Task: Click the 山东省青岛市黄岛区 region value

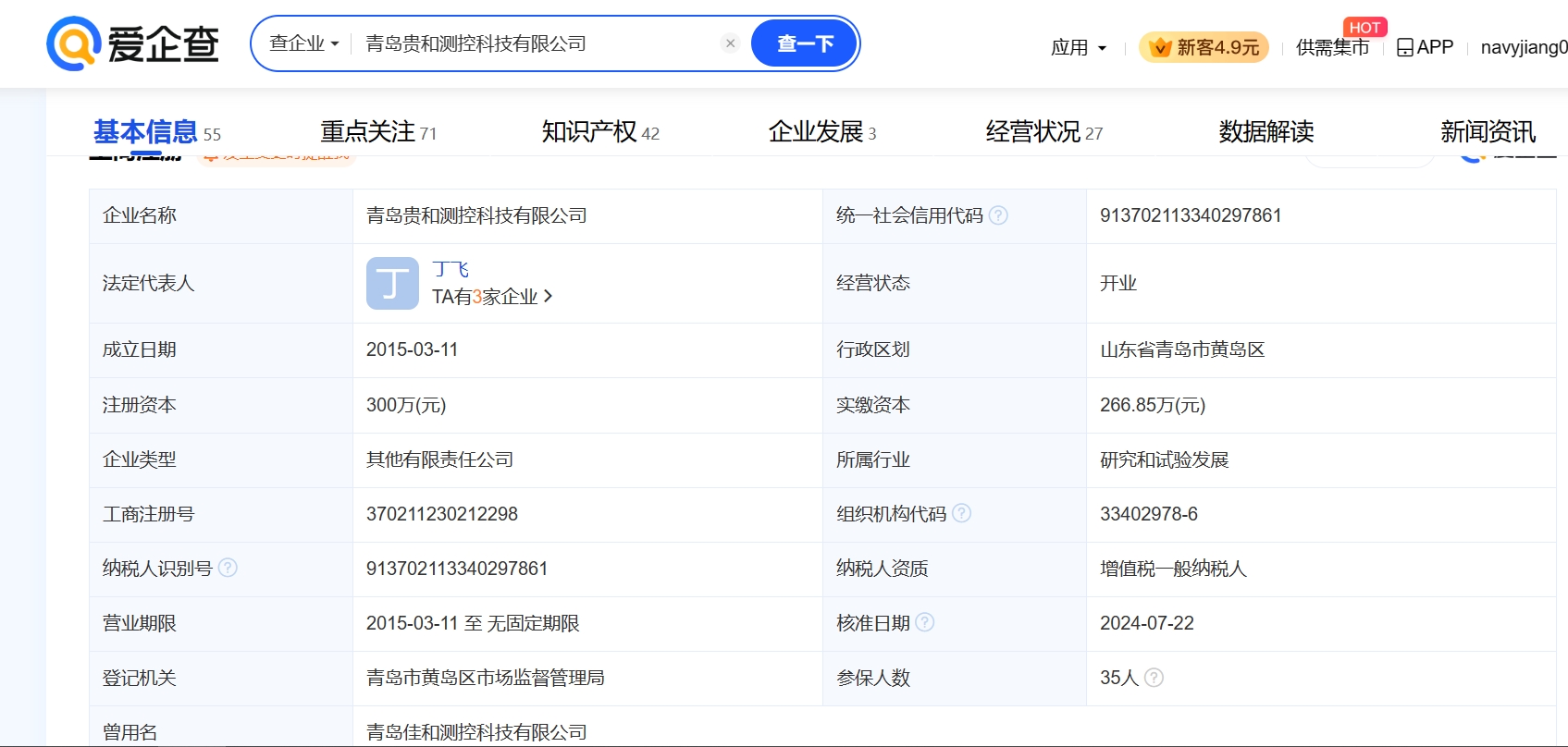Action: [1182, 349]
